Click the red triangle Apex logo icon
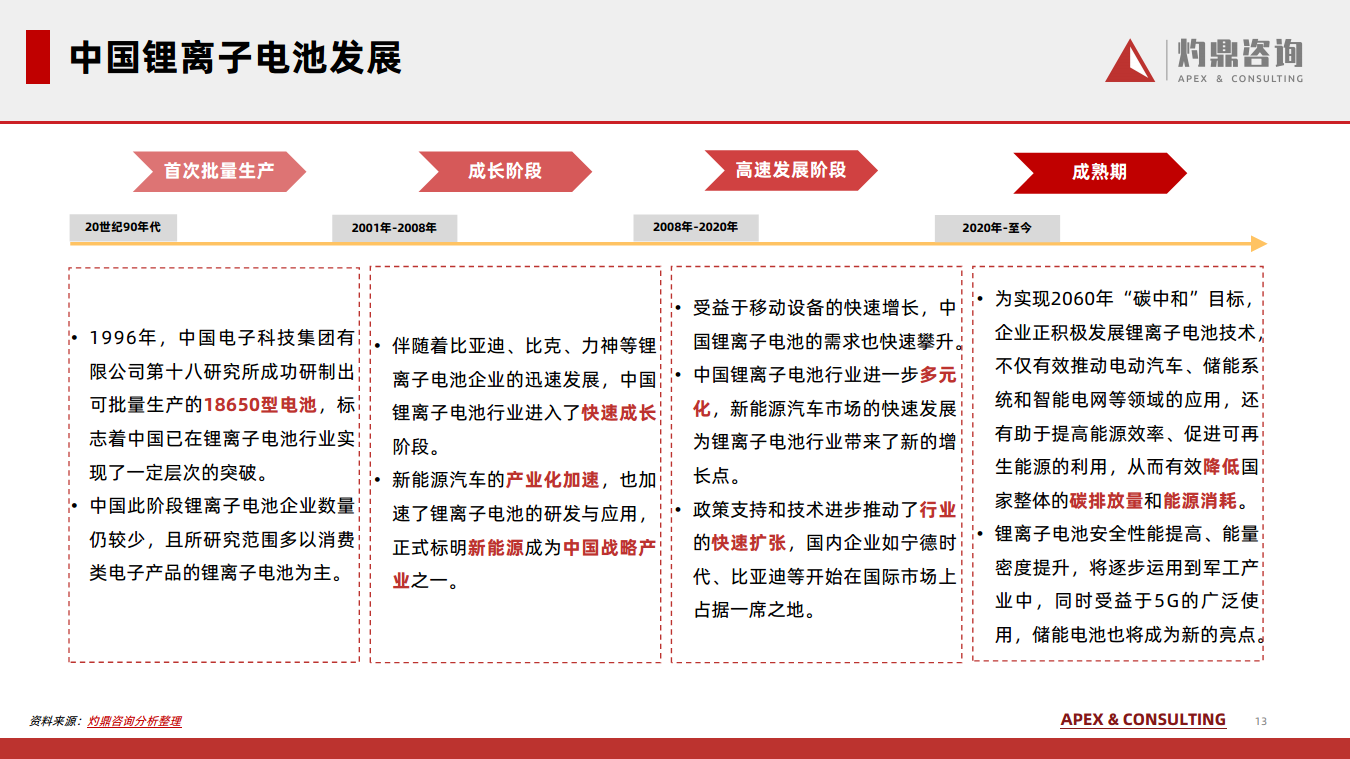1350x759 pixels. click(x=1129, y=61)
